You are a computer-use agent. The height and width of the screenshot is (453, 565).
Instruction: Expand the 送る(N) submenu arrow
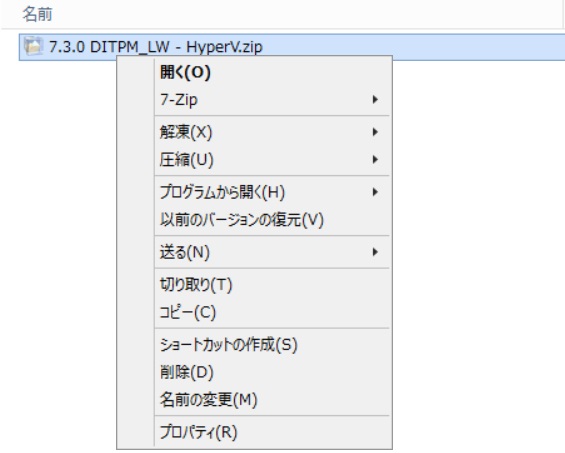tap(375, 252)
